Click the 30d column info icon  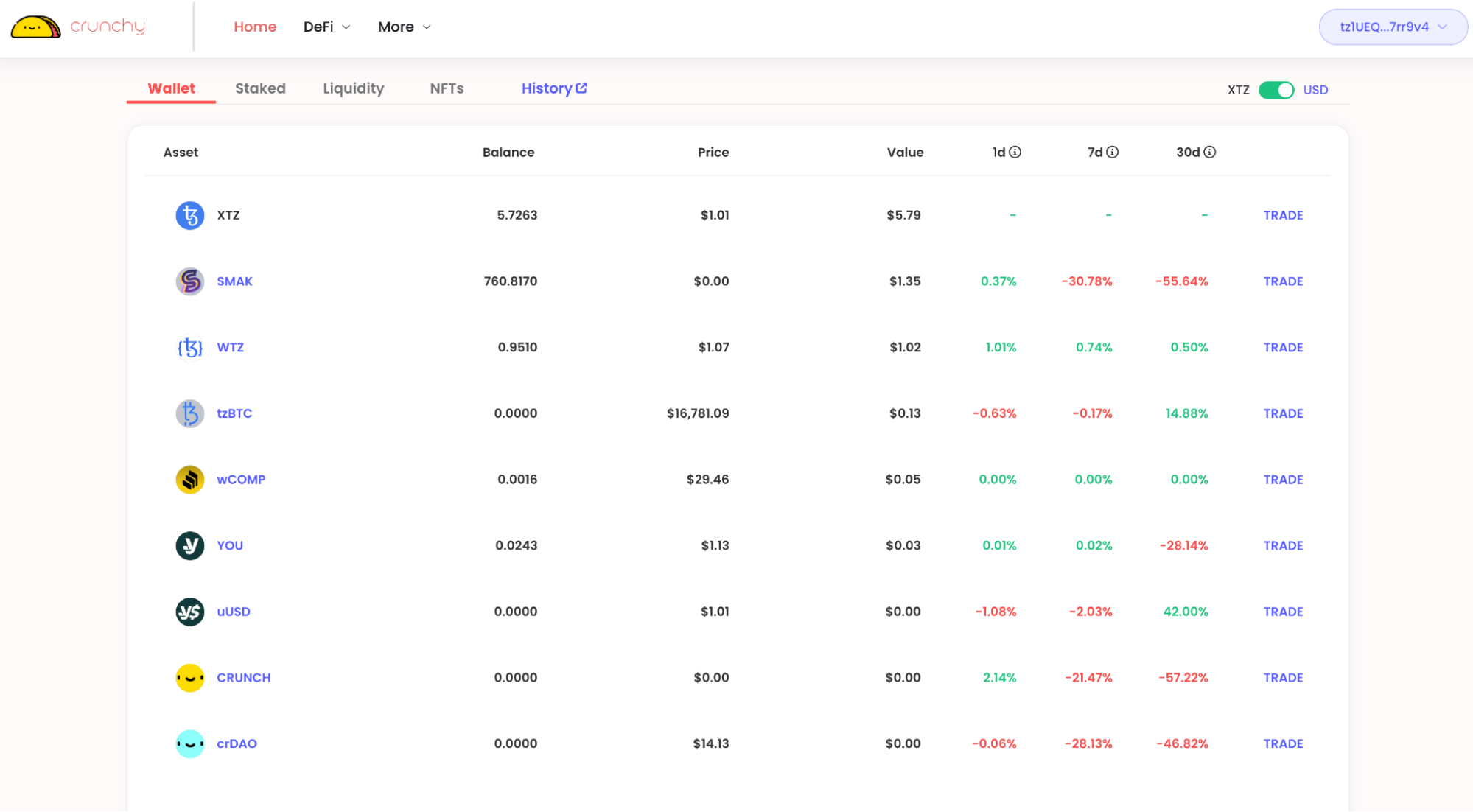[x=1209, y=153]
